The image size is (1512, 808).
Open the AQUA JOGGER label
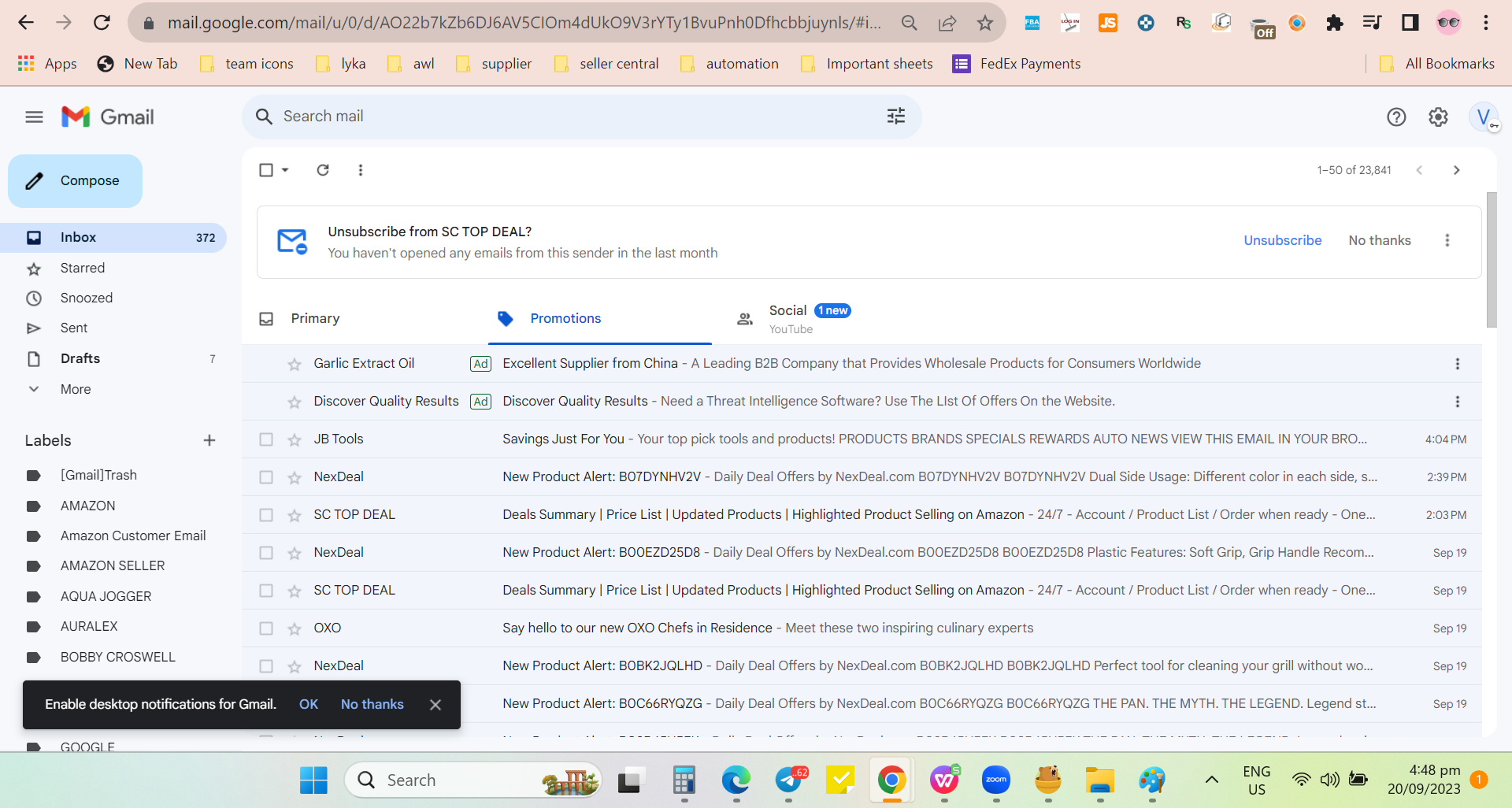click(106, 597)
